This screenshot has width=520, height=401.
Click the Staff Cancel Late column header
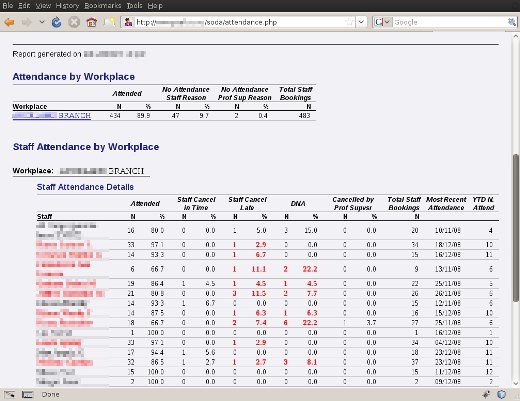click(x=247, y=204)
